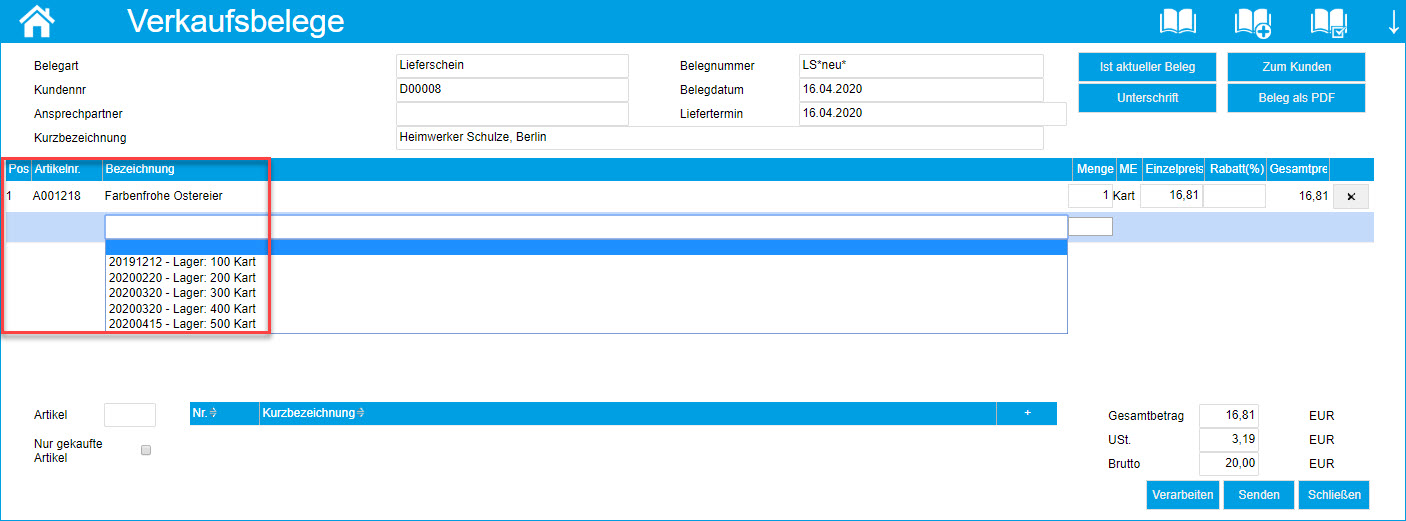Click the Home icon in header
This screenshot has height=521, width=1406.
[x=37, y=20]
